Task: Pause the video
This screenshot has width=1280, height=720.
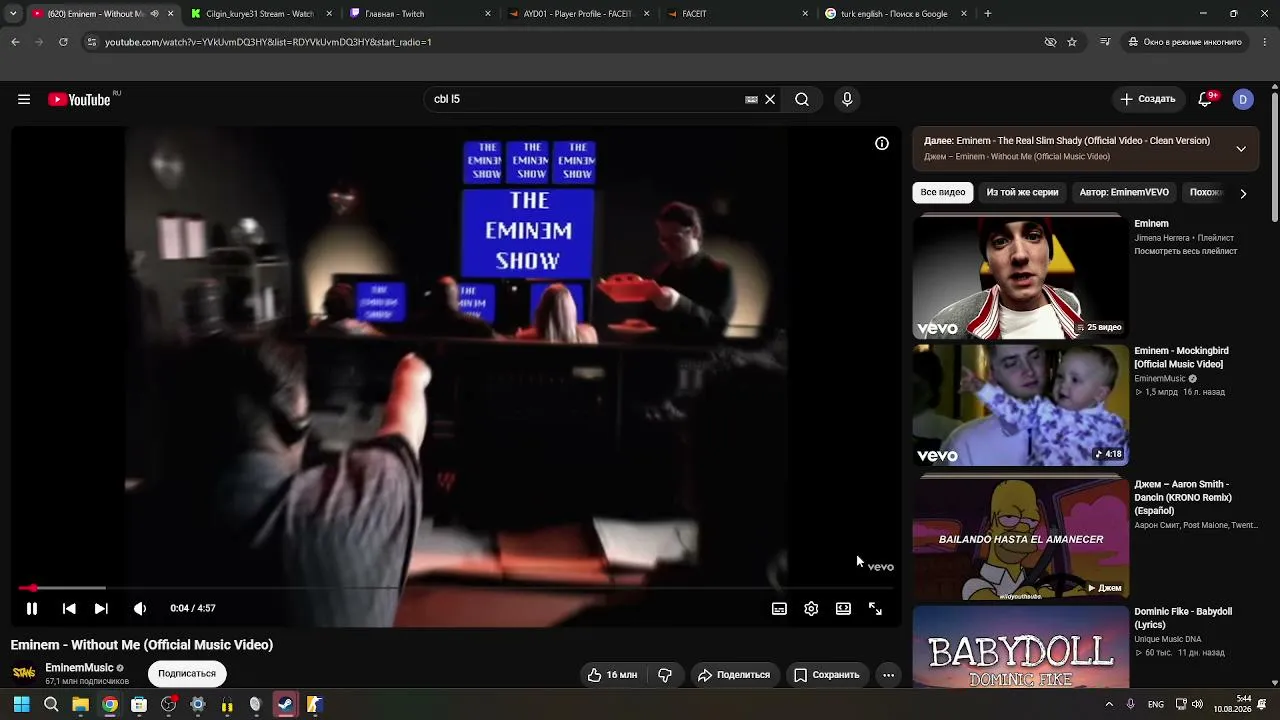Action: [x=32, y=608]
